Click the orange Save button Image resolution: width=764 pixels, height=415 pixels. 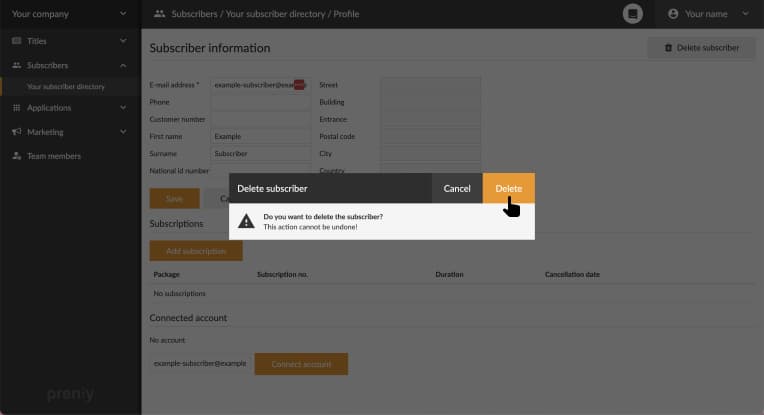(174, 198)
